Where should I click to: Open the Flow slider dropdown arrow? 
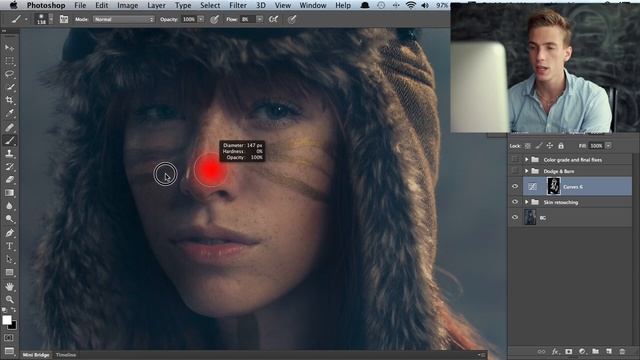[260, 19]
